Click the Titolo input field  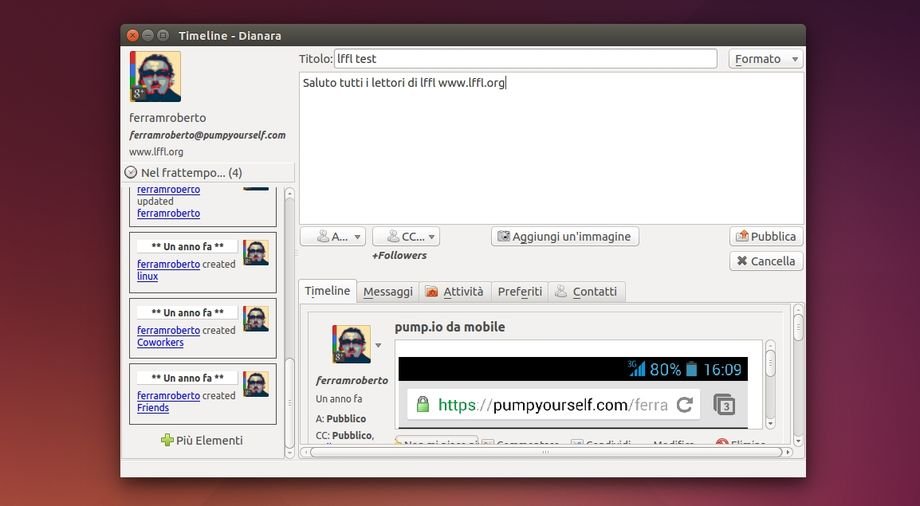point(525,59)
